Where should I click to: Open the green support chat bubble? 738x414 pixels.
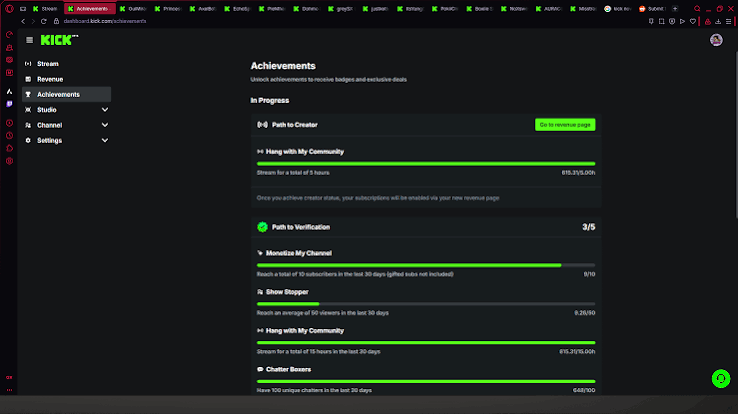[721, 379]
